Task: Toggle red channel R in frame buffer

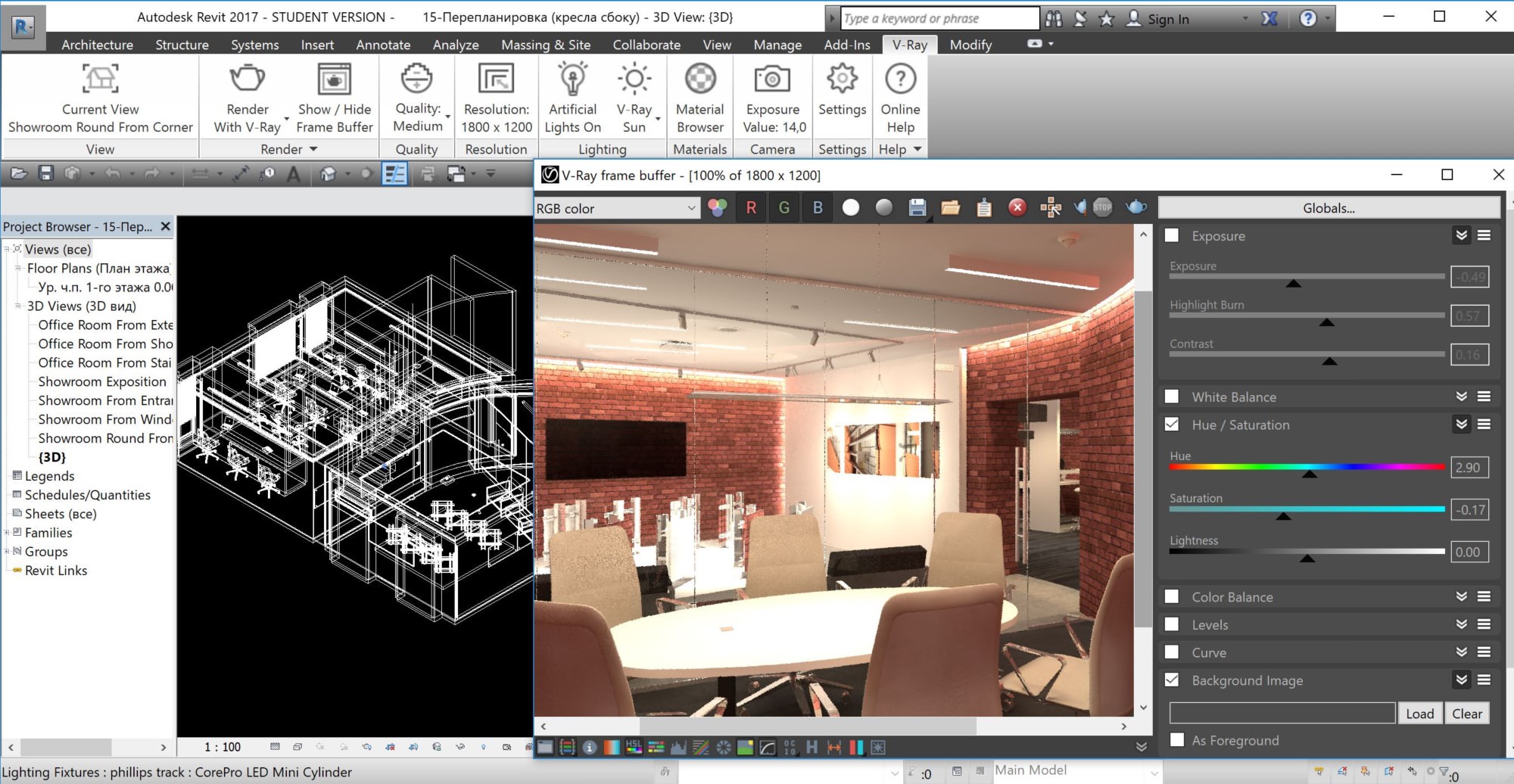Action: (x=751, y=207)
